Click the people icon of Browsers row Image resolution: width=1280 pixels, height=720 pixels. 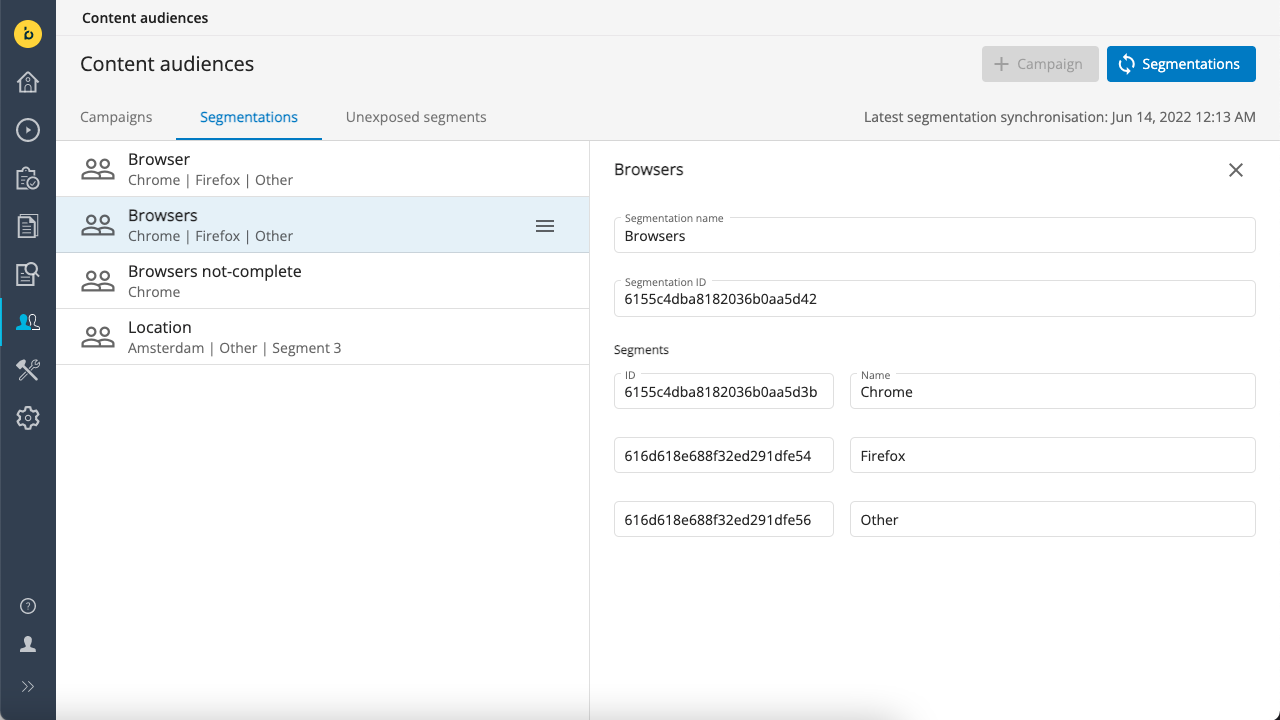pyautogui.click(x=98, y=225)
